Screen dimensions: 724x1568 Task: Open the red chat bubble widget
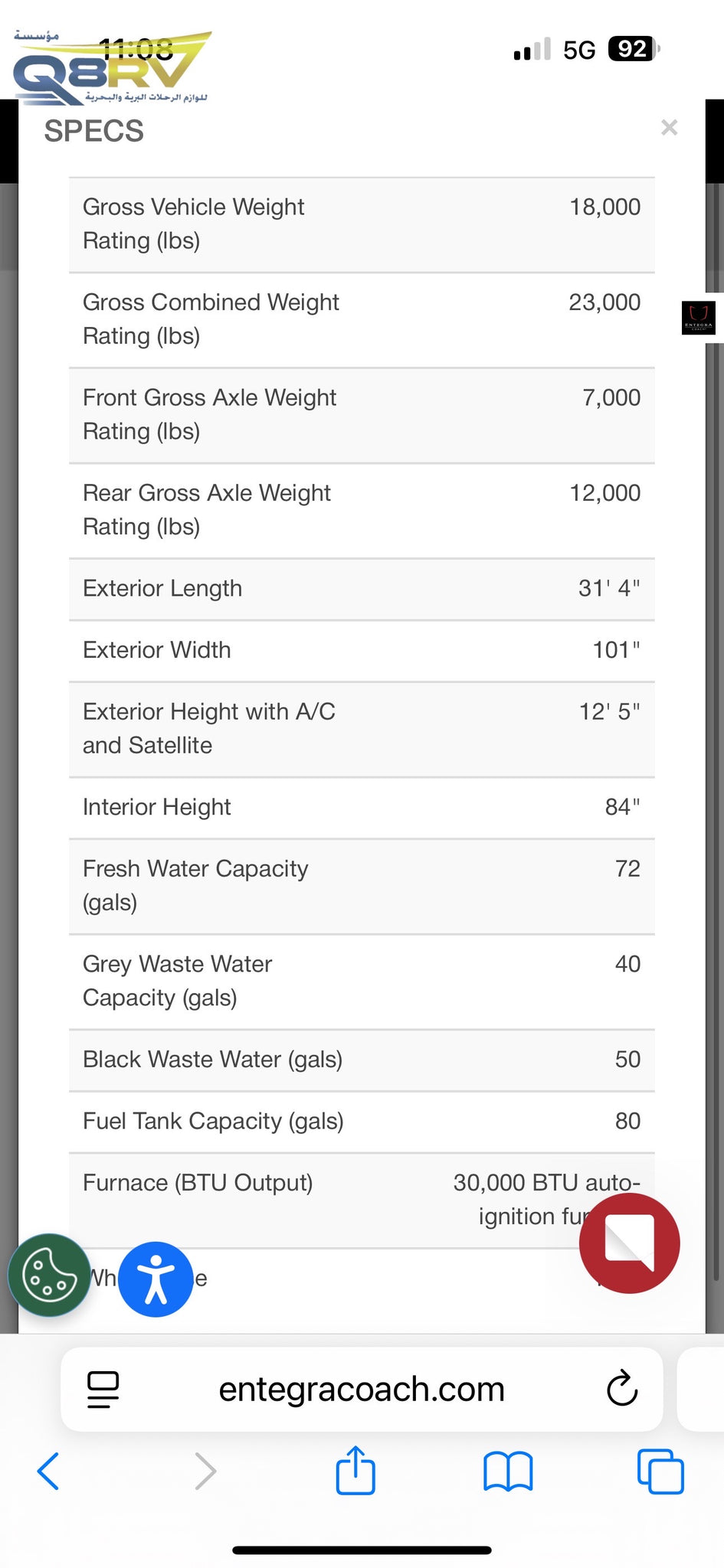629,1243
